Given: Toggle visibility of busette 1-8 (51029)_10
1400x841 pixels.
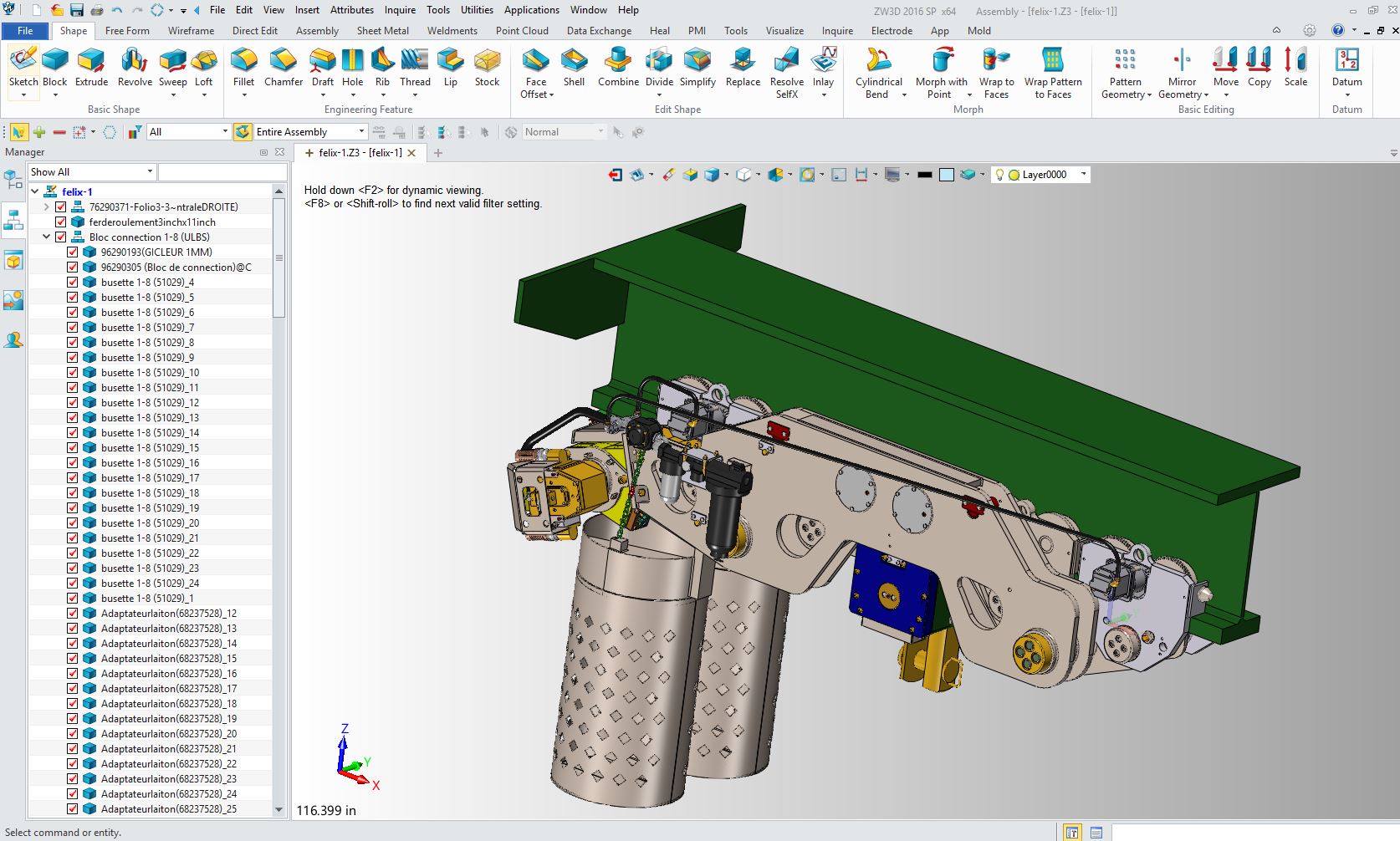Looking at the screenshot, I should point(73,373).
